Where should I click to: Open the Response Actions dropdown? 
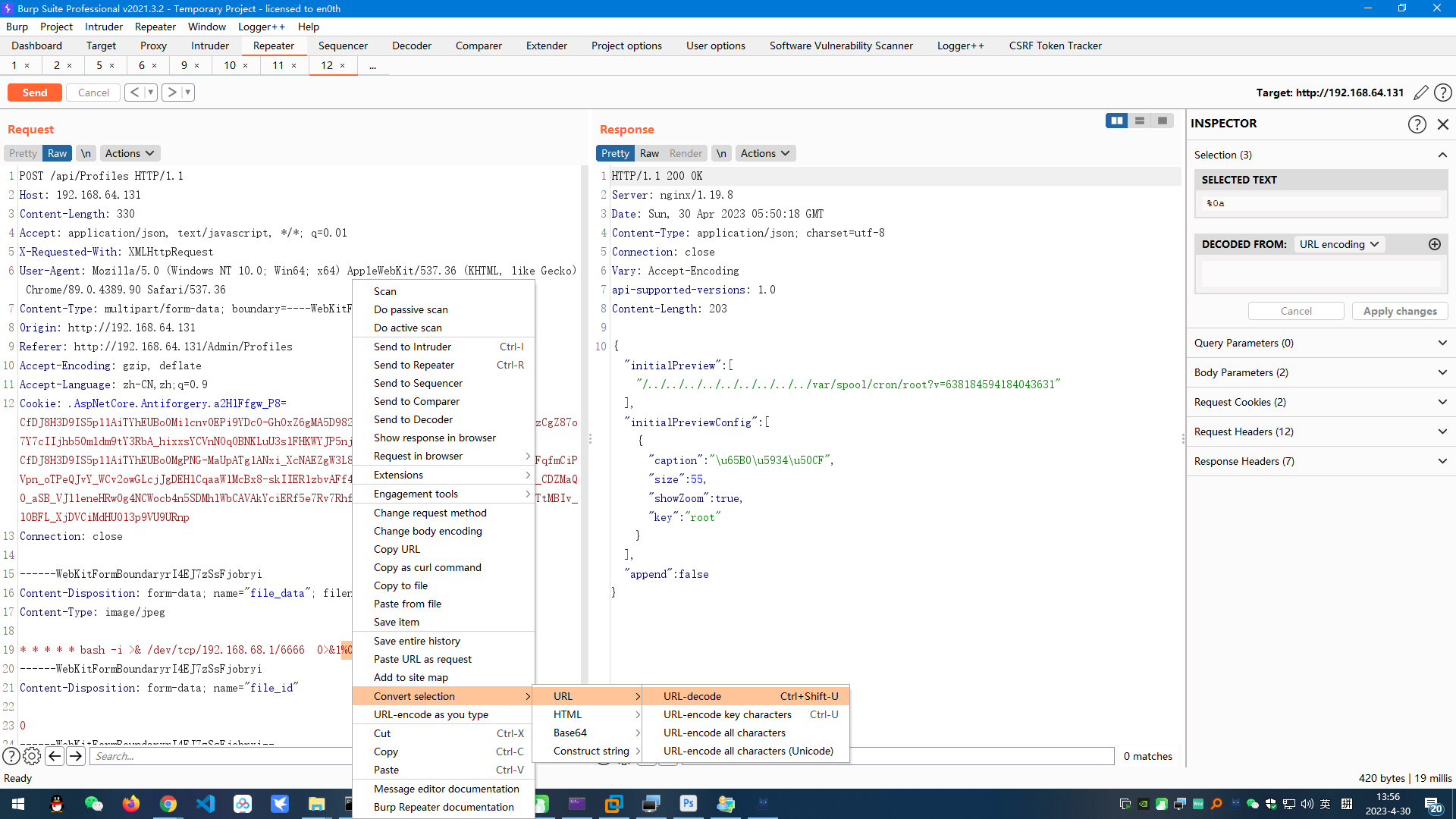[765, 153]
